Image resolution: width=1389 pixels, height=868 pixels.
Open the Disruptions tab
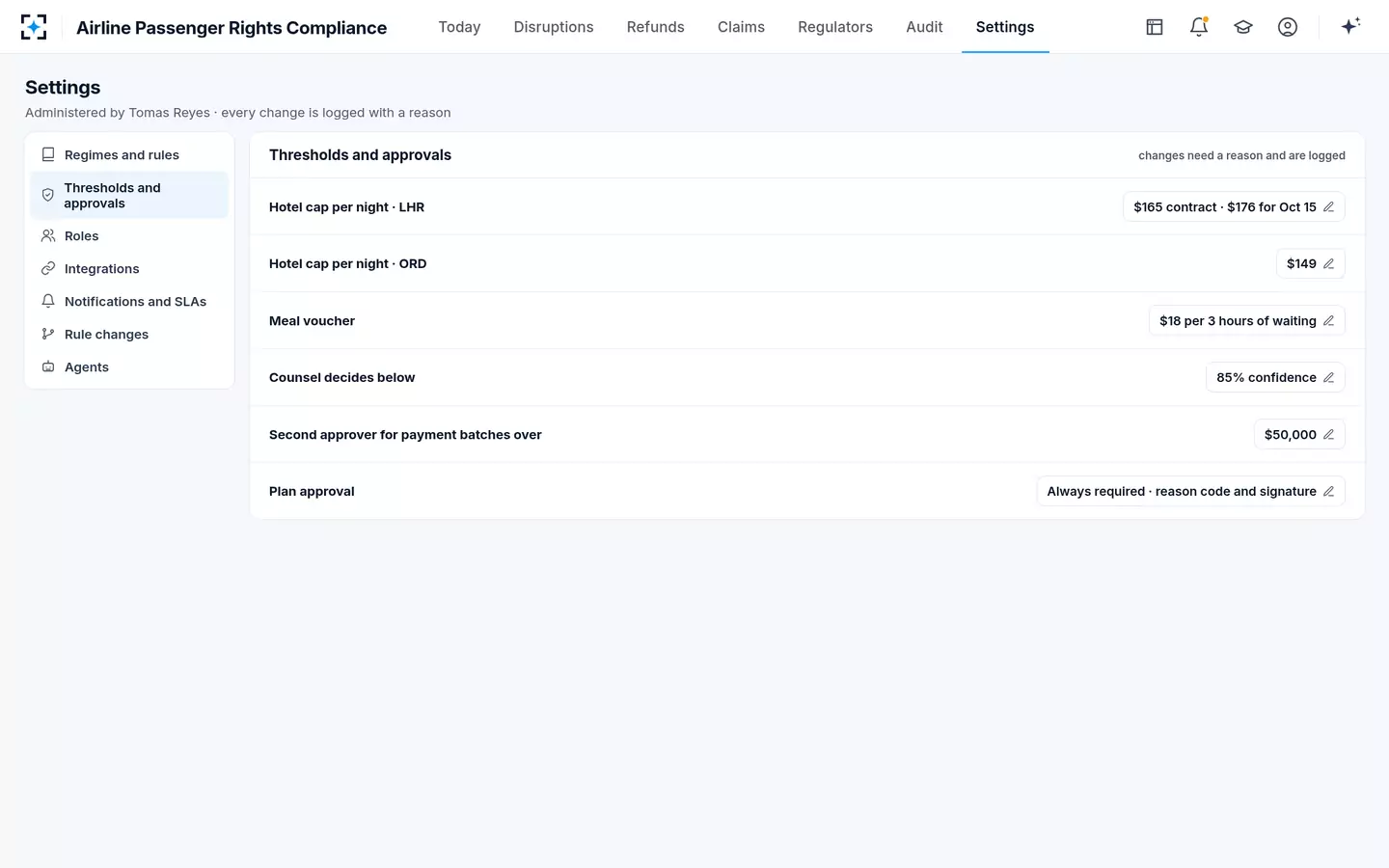click(x=554, y=27)
